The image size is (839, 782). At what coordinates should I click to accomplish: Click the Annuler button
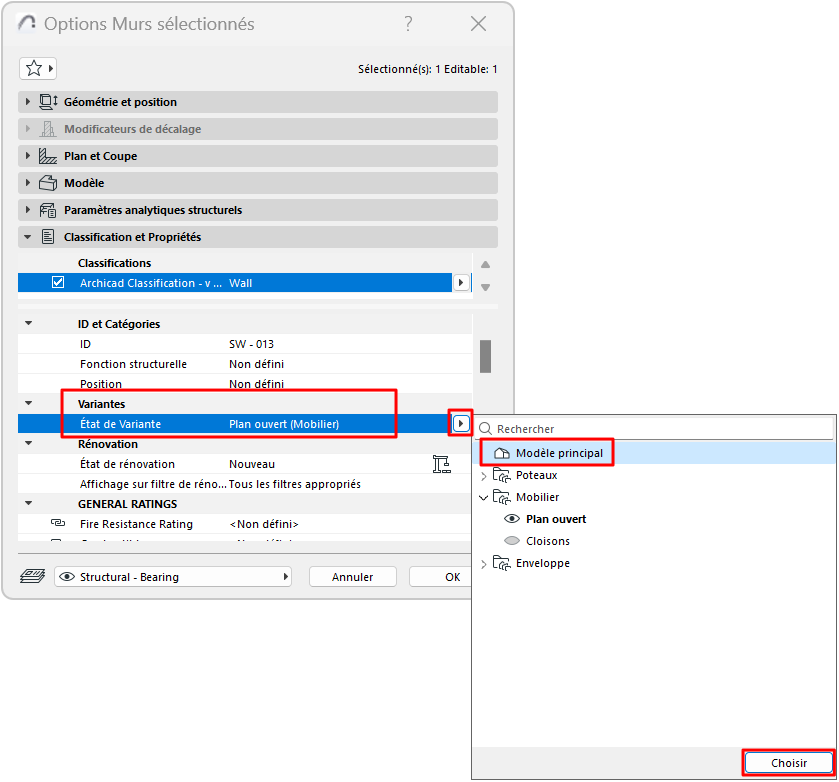tap(353, 576)
